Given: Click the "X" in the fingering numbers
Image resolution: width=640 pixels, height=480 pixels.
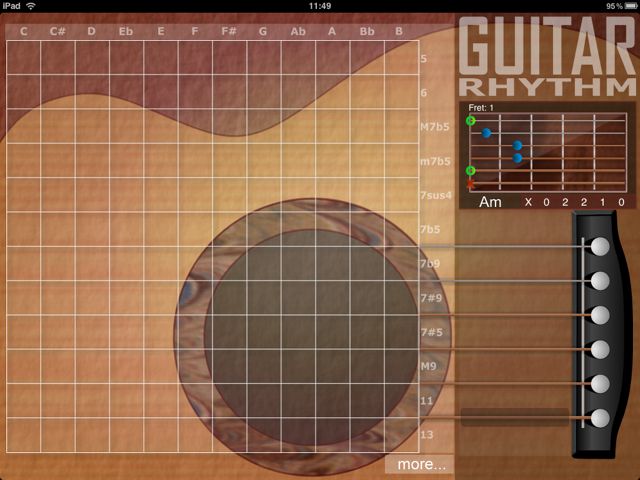Looking at the screenshot, I should pyautogui.click(x=528, y=202).
